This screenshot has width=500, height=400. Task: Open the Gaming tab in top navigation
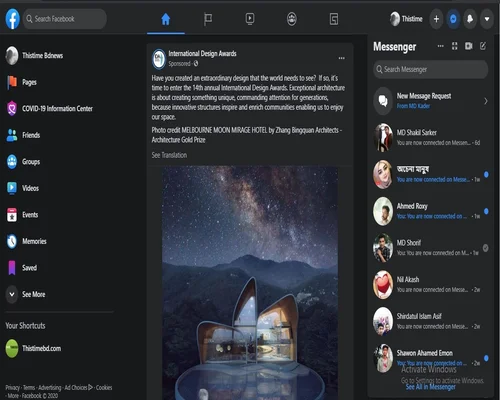point(334,19)
